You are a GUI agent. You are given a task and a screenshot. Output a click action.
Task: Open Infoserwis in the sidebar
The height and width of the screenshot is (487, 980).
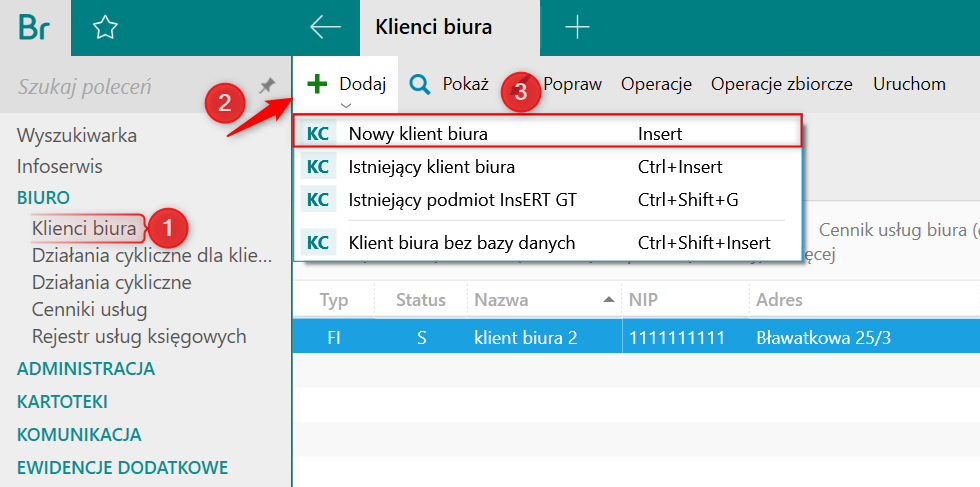pos(60,167)
